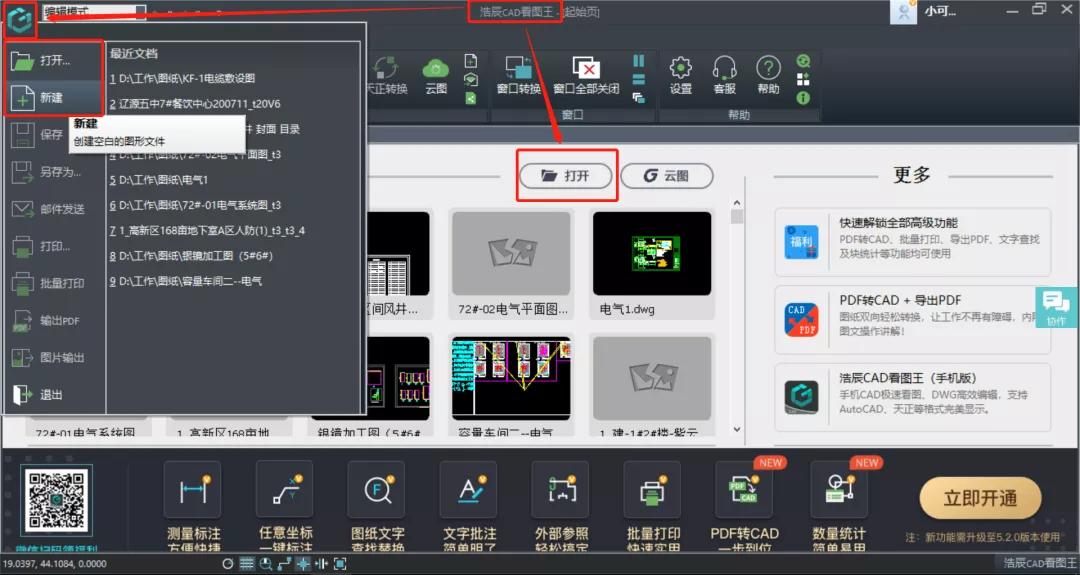
Task: Click magnifier icon in status bar
Action: click(265, 564)
